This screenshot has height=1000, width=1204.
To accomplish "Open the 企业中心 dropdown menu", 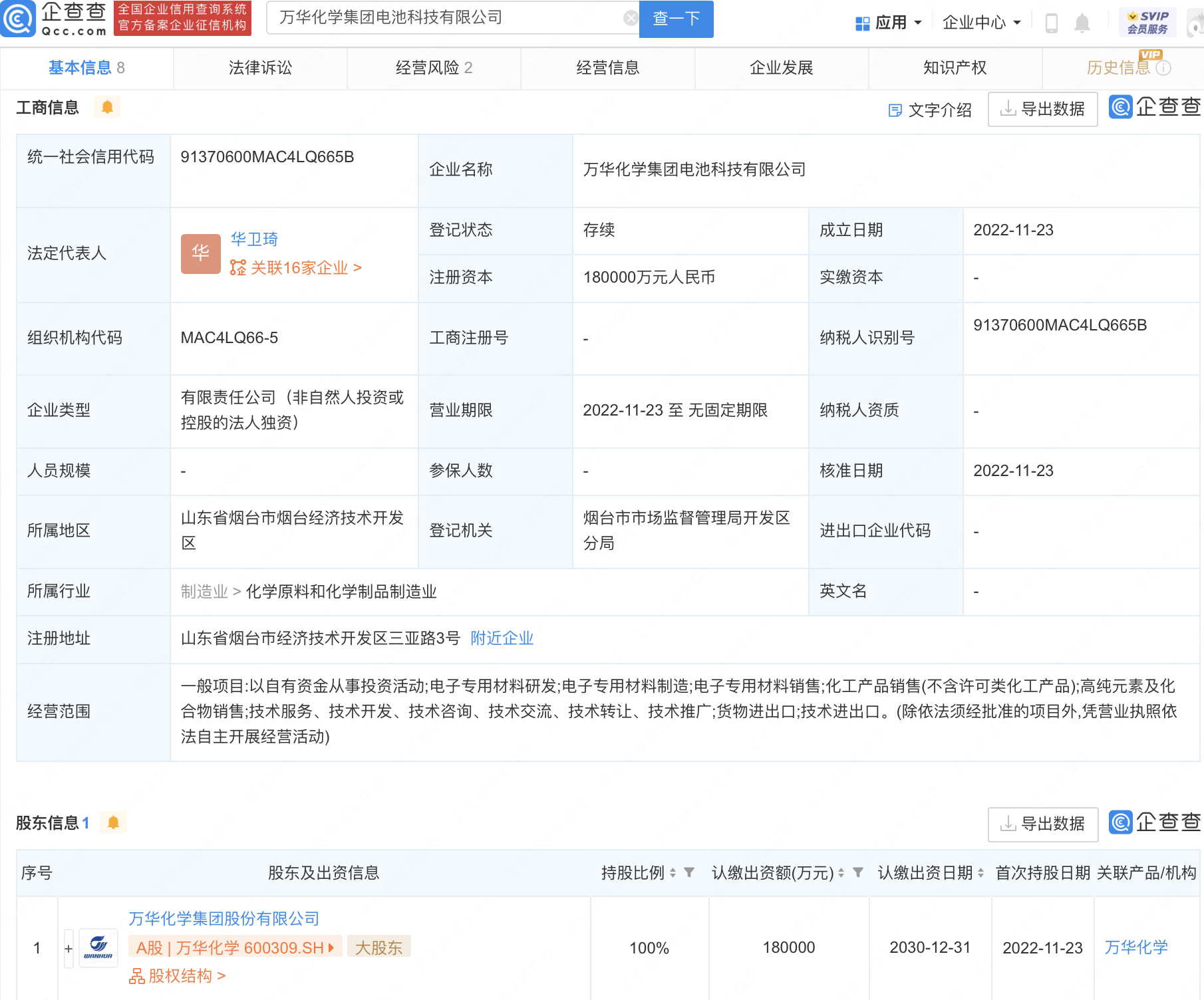I will coord(981,23).
